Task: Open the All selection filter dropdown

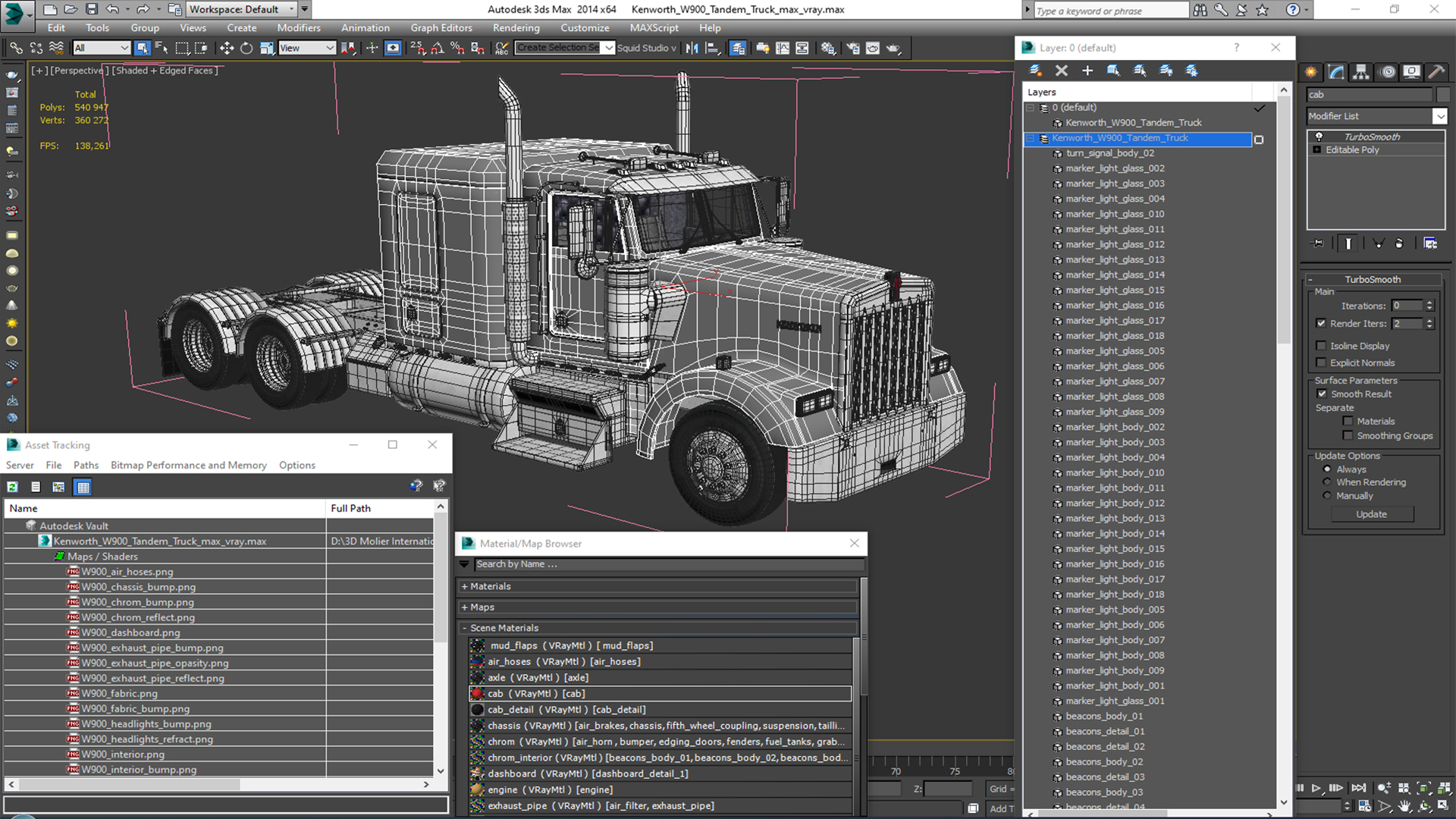Action: pos(102,48)
